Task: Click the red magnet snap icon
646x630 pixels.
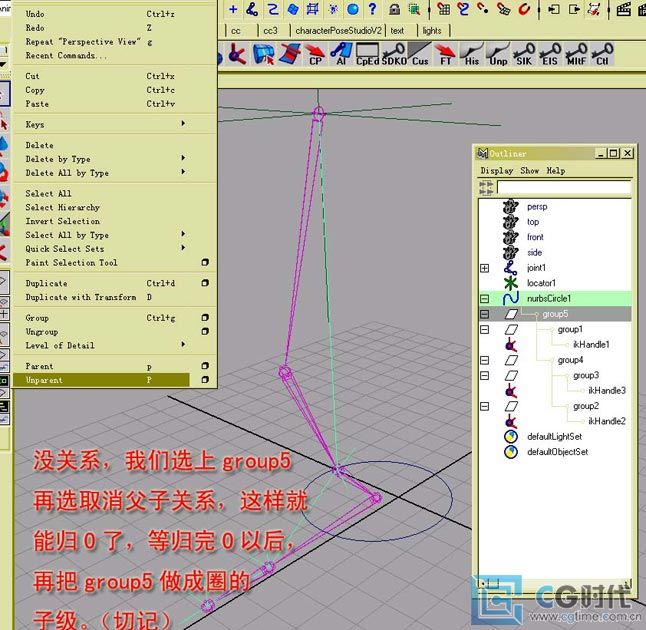Action: pos(524,9)
